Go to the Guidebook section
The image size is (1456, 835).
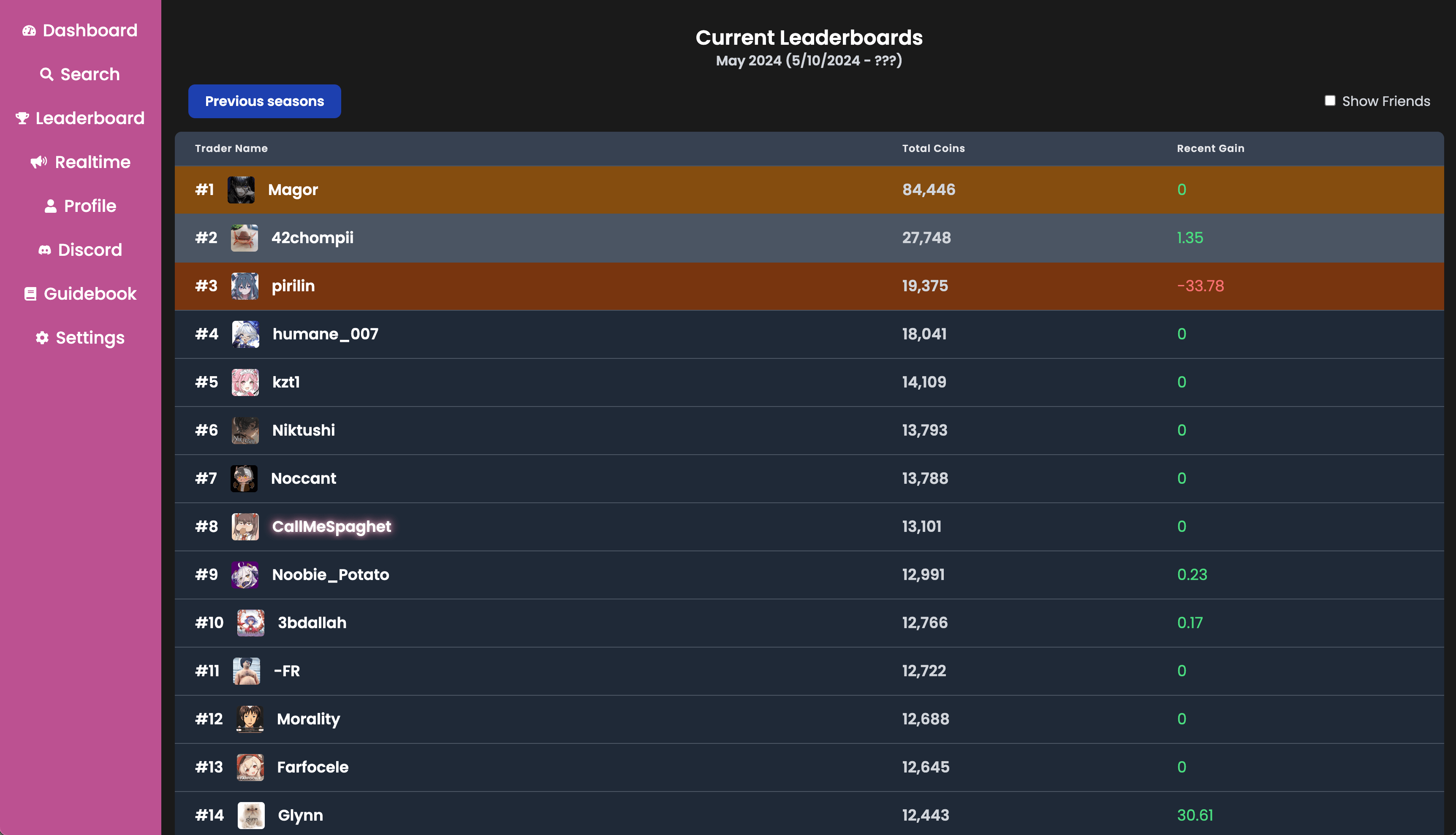[x=90, y=294]
